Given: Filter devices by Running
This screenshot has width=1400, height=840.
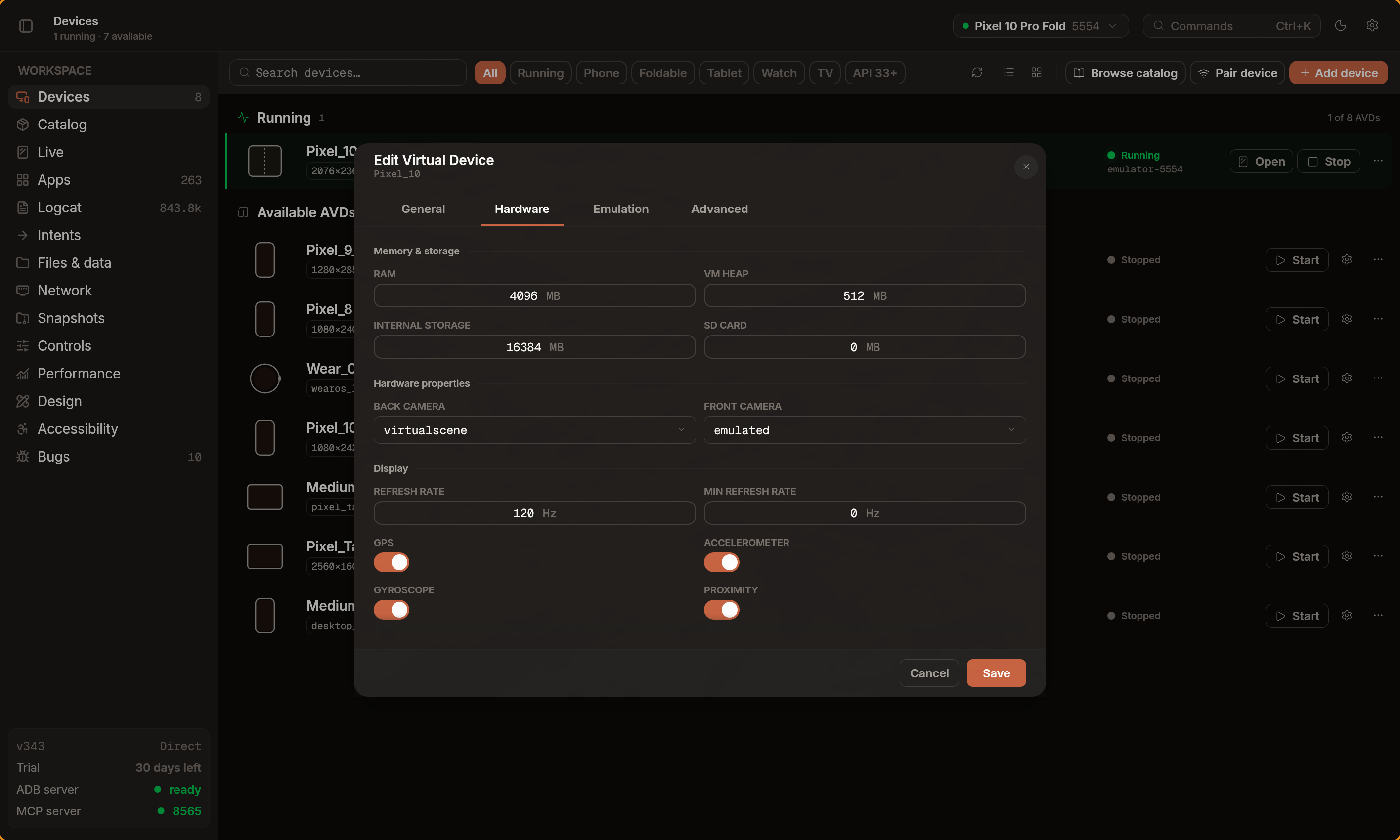Looking at the screenshot, I should [540, 73].
